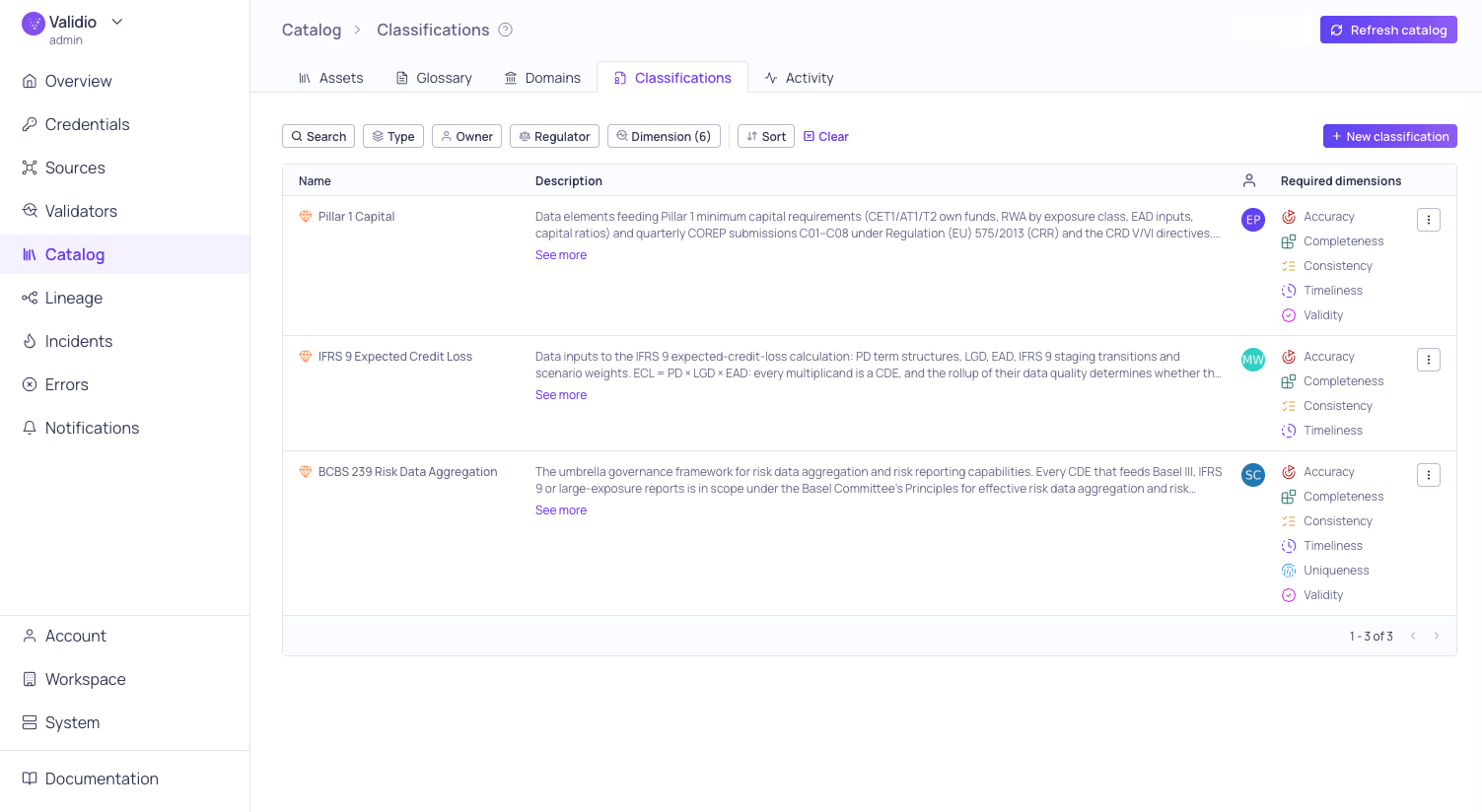The height and width of the screenshot is (812, 1482).
Task: Open row menu for BCBS 239 Risk Data Aggregation
Action: [x=1429, y=475]
